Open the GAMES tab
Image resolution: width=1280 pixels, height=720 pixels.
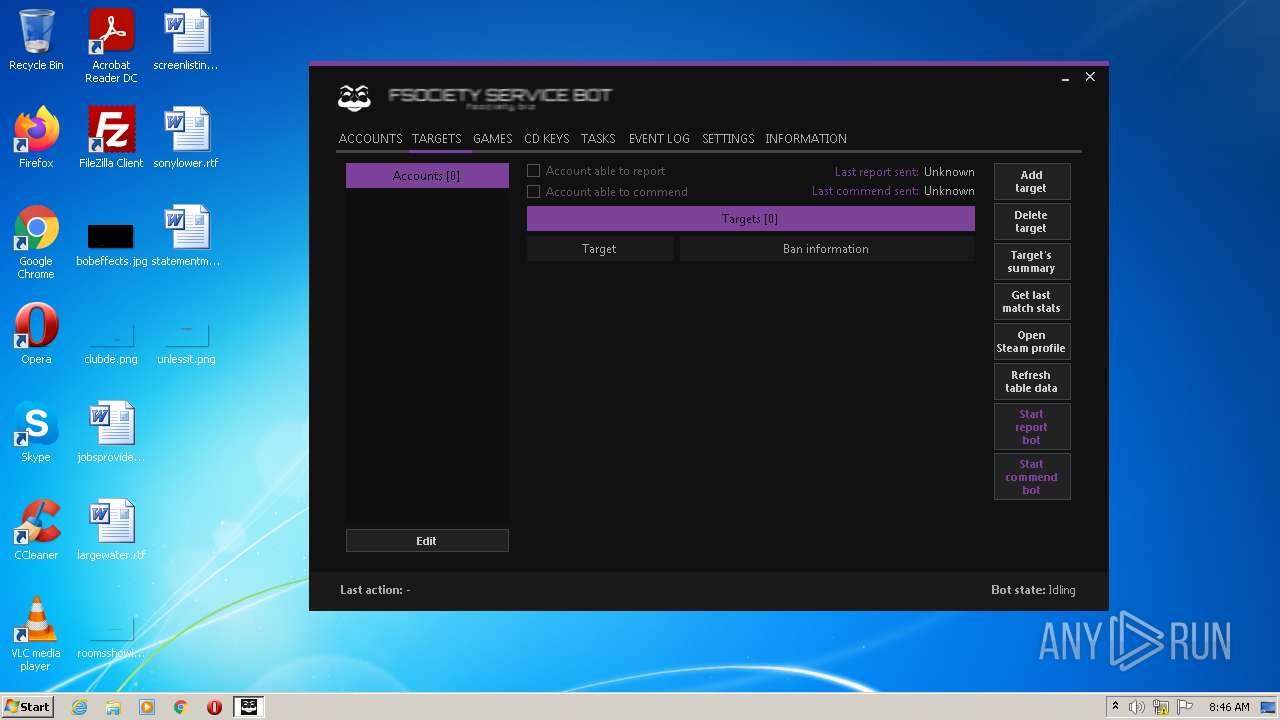[x=492, y=139]
